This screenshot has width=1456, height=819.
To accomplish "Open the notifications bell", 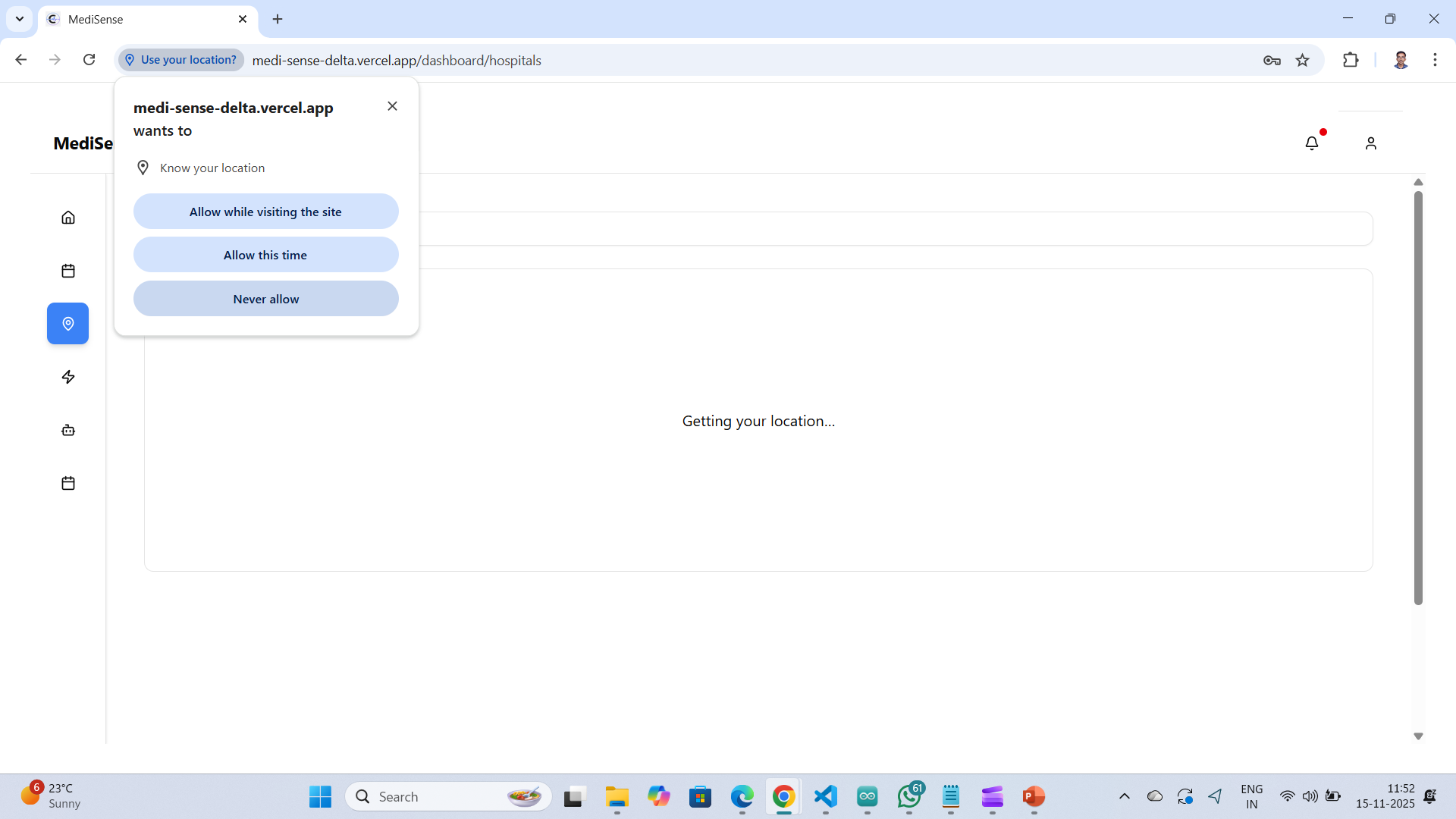I will pyautogui.click(x=1312, y=143).
